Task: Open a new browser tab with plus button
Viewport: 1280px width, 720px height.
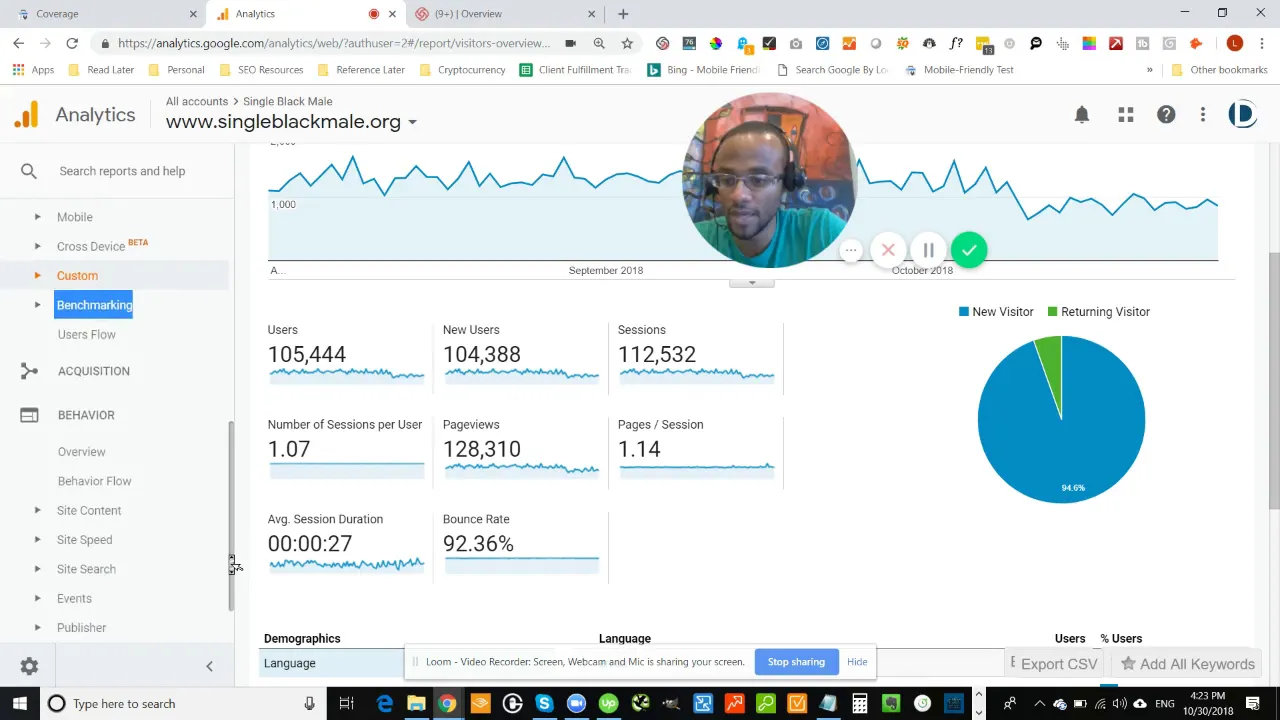Action: 623,14
